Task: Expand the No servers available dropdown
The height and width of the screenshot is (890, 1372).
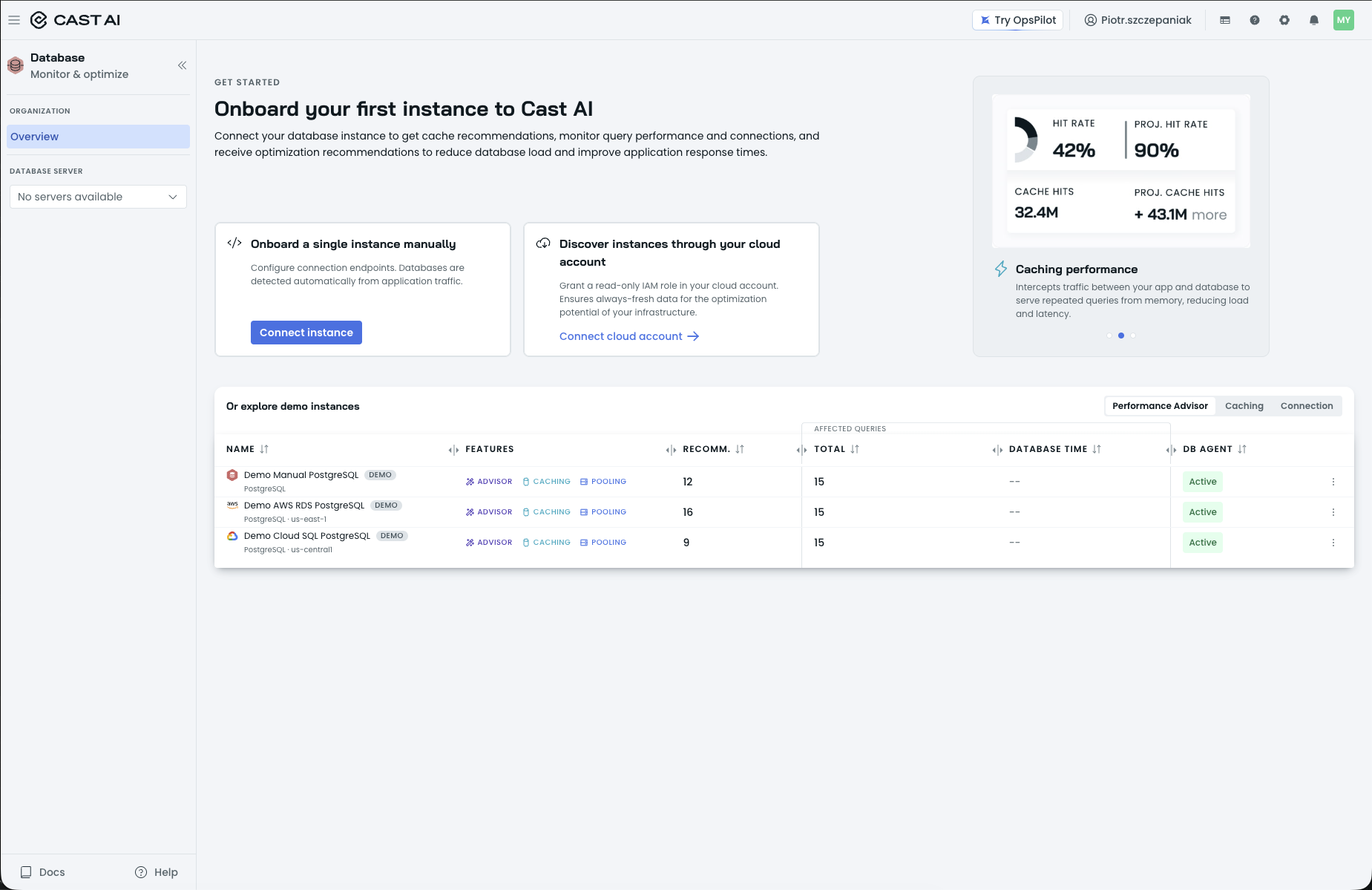Action: click(x=98, y=197)
